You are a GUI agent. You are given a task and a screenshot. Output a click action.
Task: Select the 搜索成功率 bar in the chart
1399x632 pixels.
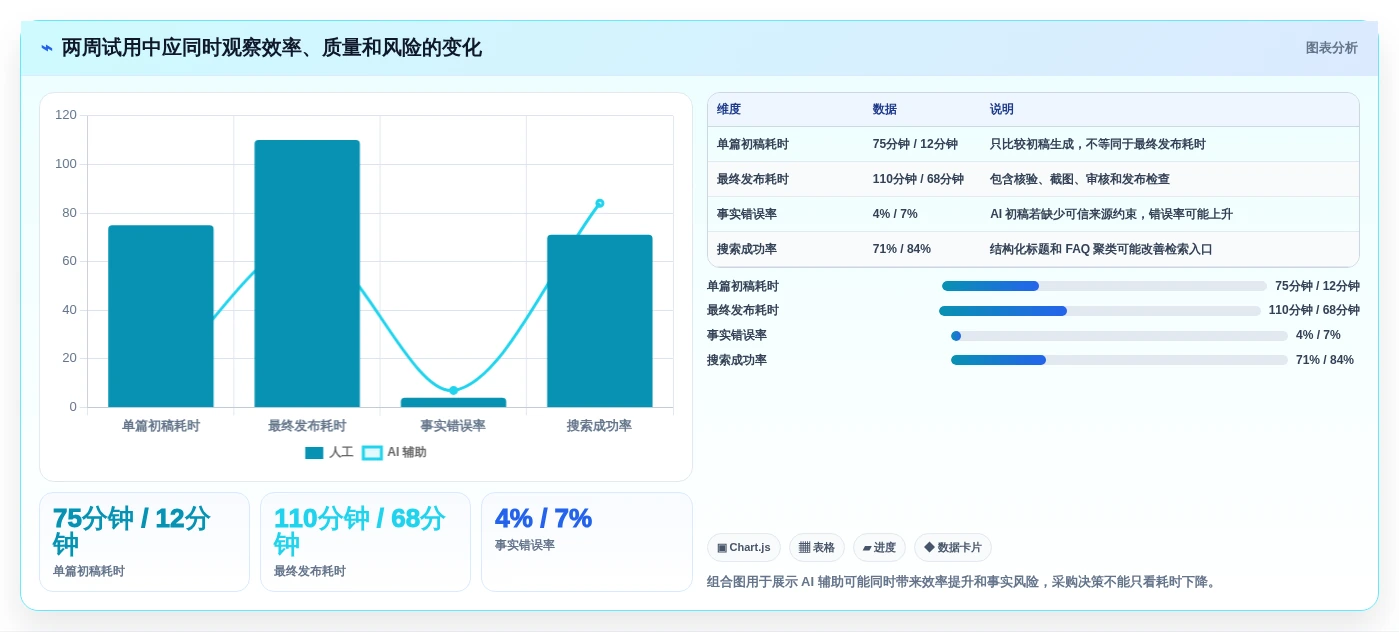click(x=600, y=321)
